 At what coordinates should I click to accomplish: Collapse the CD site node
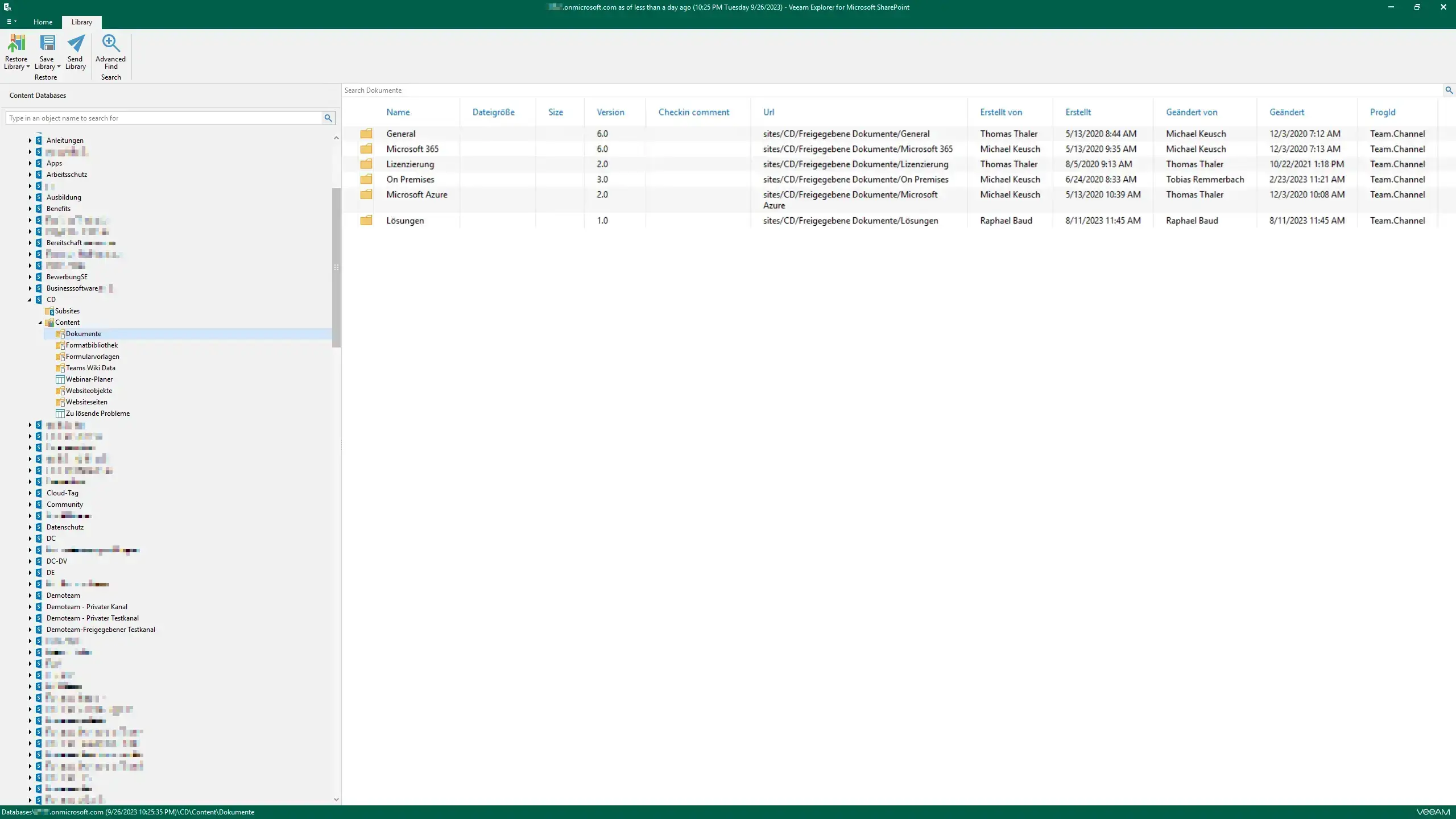point(30,300)
